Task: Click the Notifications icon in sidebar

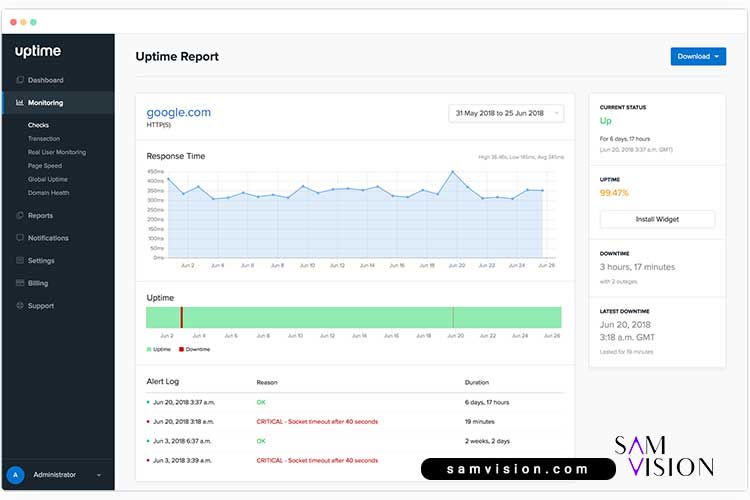Action: coord(19,238)
